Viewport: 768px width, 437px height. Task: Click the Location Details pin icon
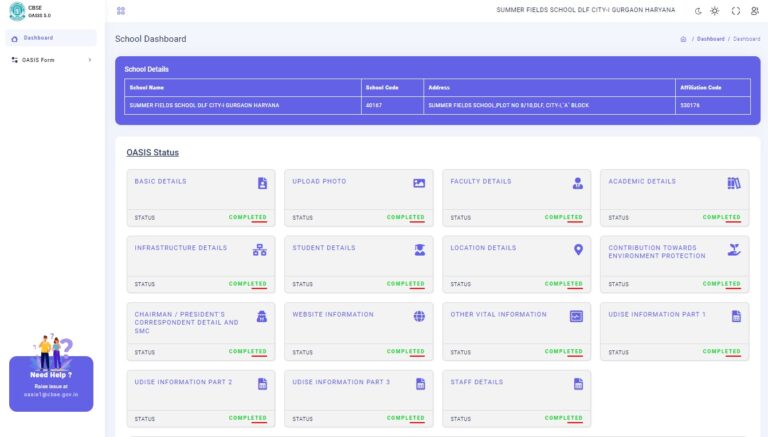[577, 249]
